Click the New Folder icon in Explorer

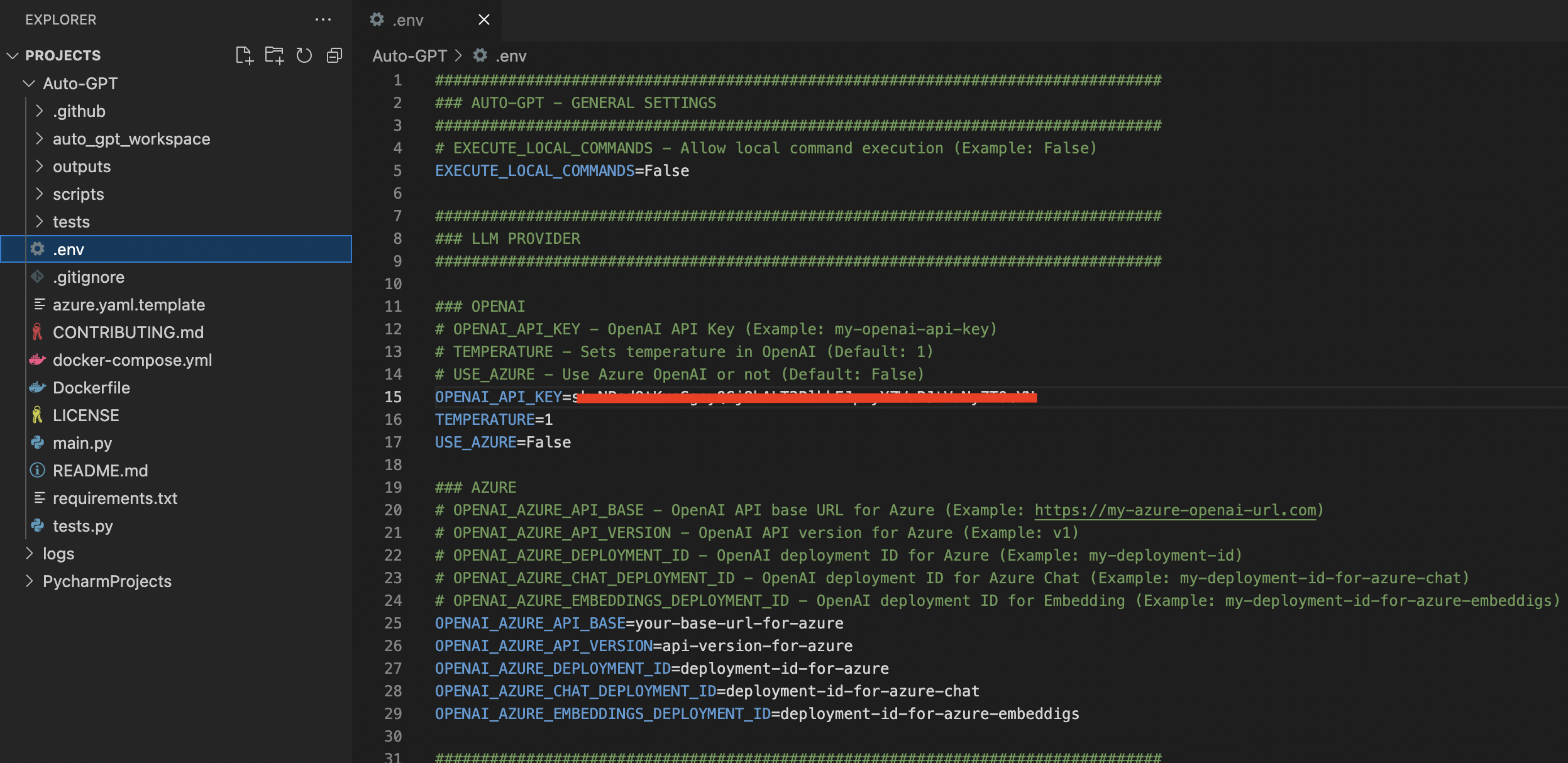tap(275, 55)
